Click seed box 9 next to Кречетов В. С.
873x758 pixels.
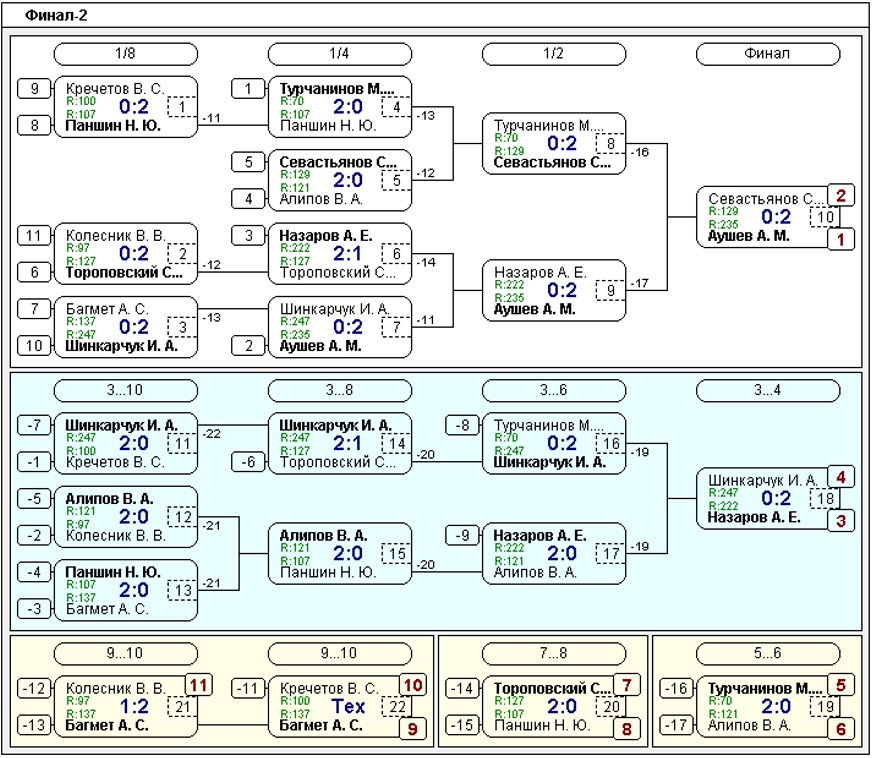coord(35,89)
